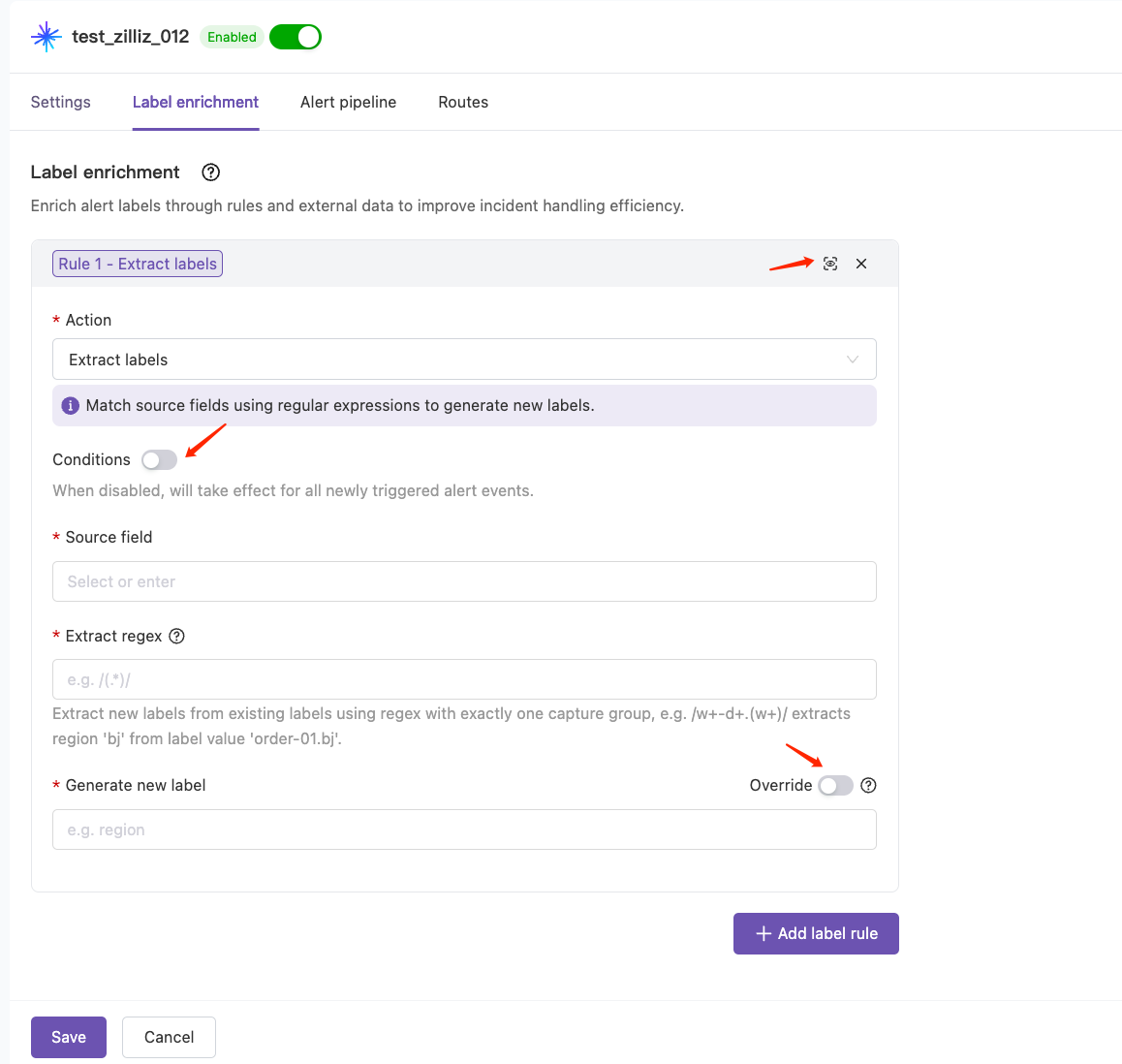Click the Add label rule button
This screenshot has width=1122, height=1064.
point(816,934)
